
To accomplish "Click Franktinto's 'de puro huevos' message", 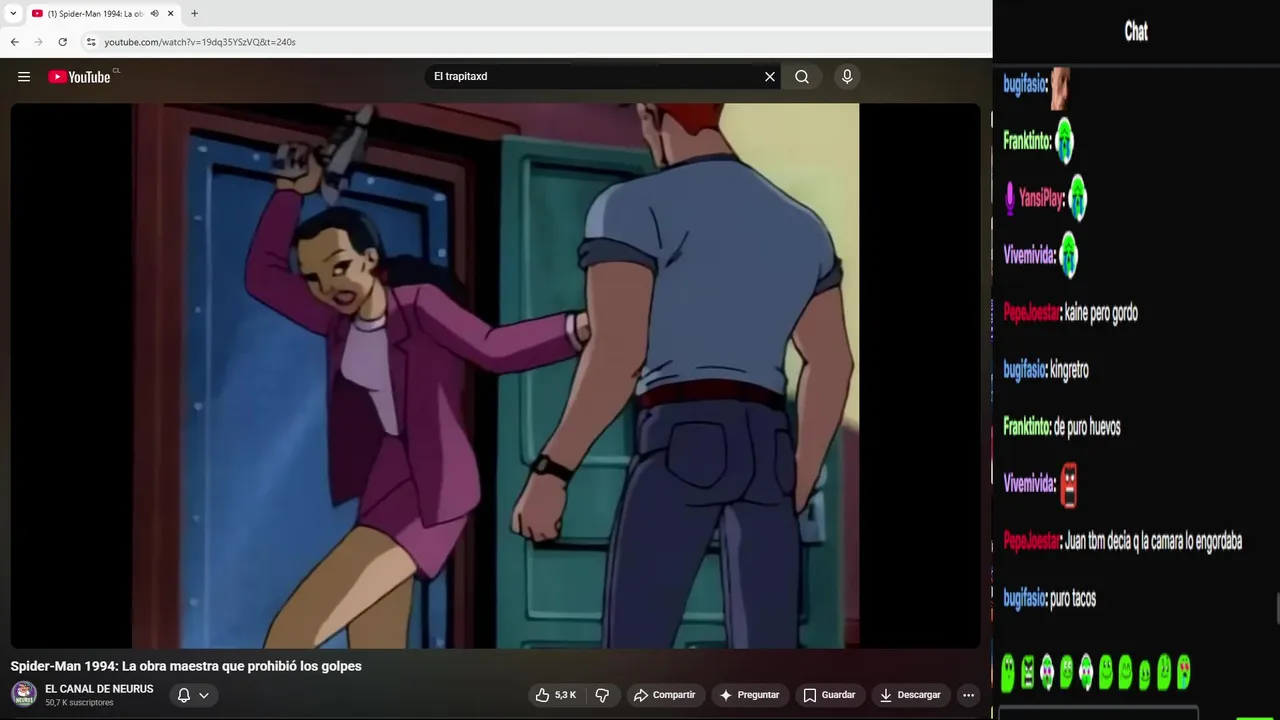I will [x=1087, y=427].
